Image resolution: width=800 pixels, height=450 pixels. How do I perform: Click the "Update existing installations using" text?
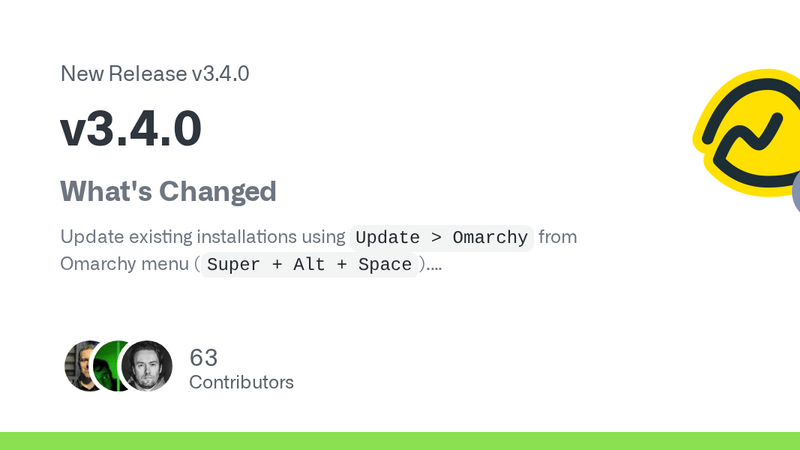point(203,238)
